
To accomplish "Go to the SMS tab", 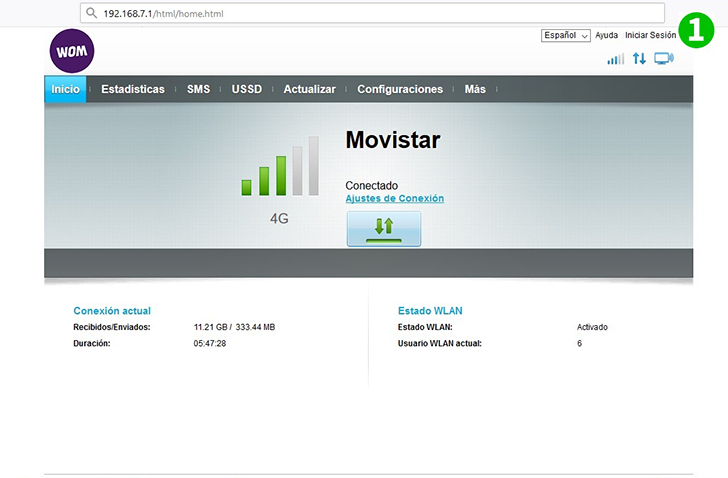I will pos(198,89).
